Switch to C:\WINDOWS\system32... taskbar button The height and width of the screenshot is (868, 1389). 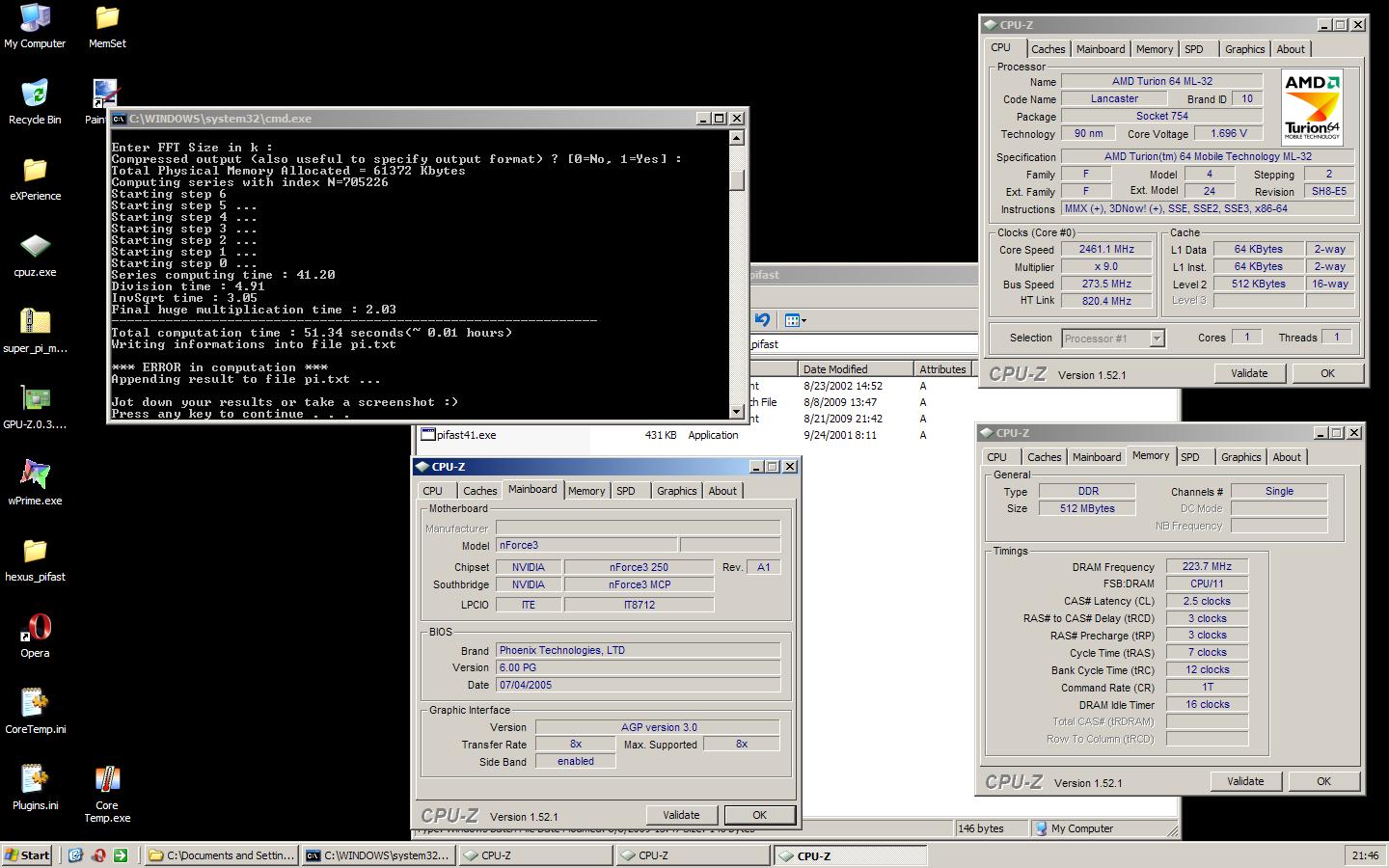[x=378, y=855]
